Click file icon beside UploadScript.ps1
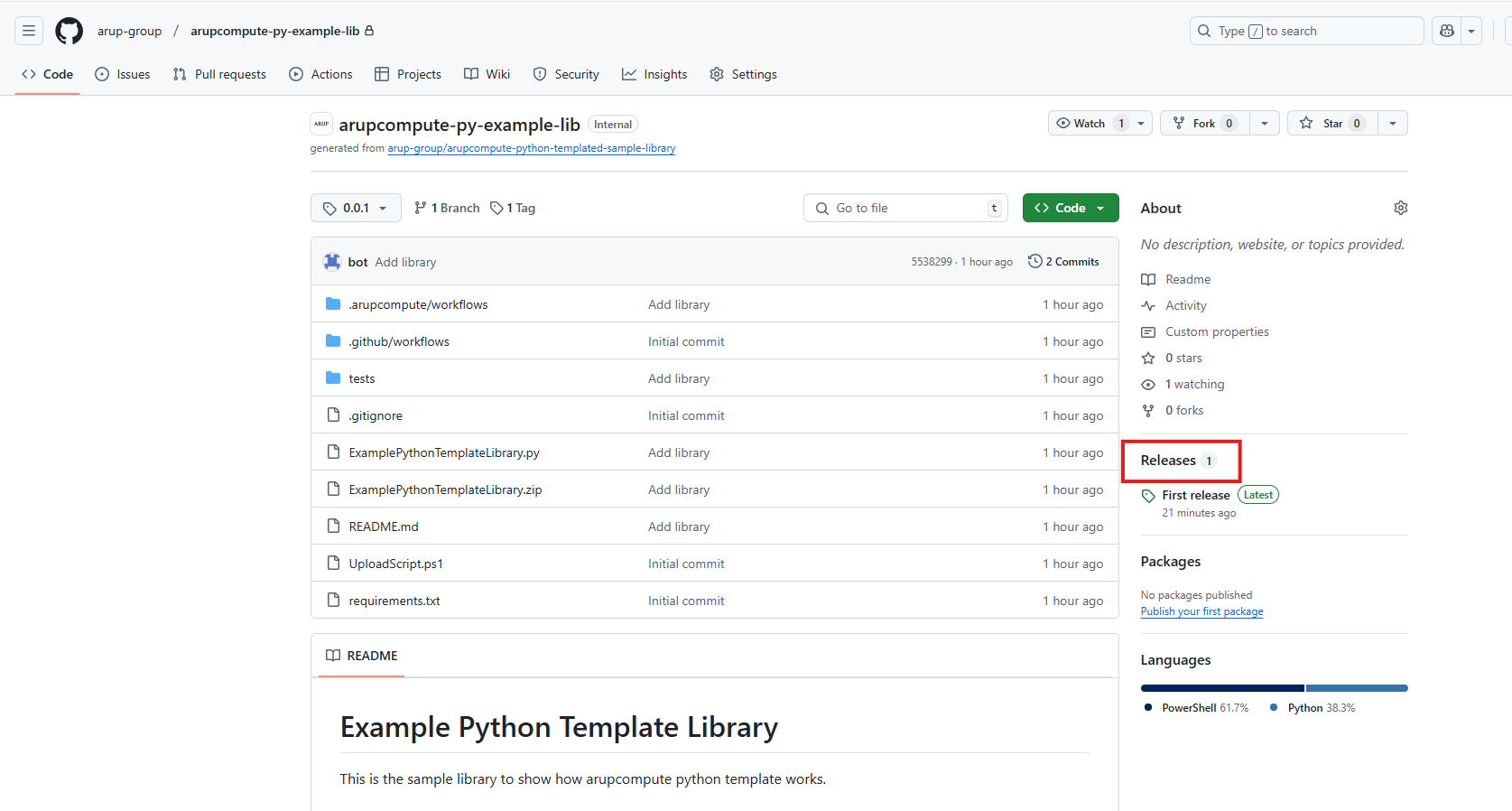1512x811 pixels. [x=333, y=563]
